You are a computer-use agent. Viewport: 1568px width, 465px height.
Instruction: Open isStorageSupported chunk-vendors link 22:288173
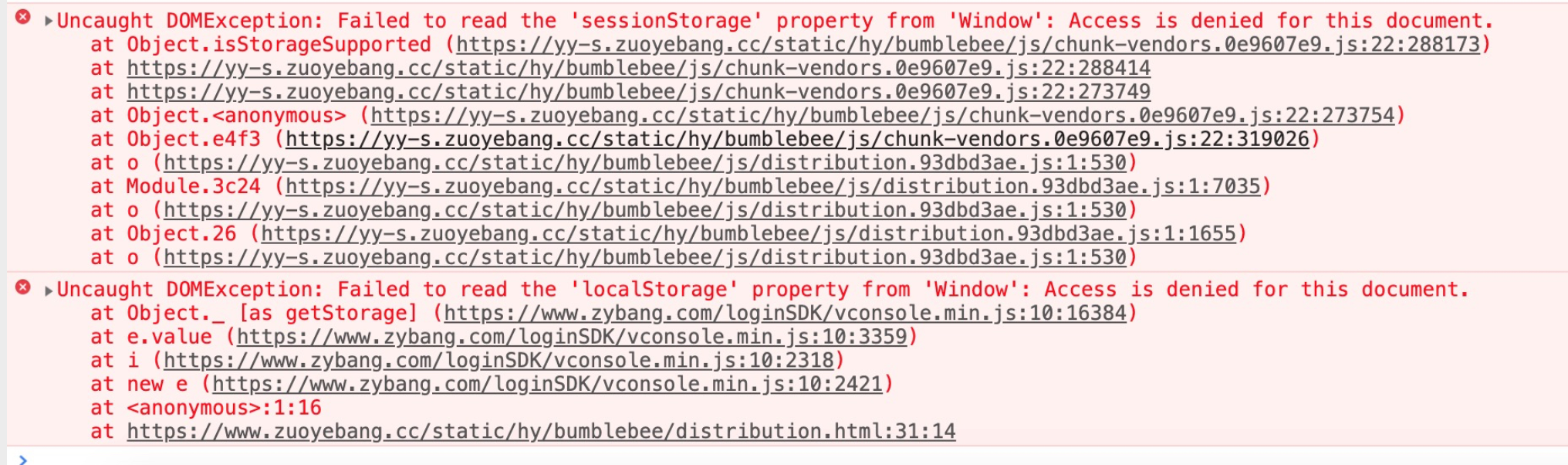[x=968, y=45]
